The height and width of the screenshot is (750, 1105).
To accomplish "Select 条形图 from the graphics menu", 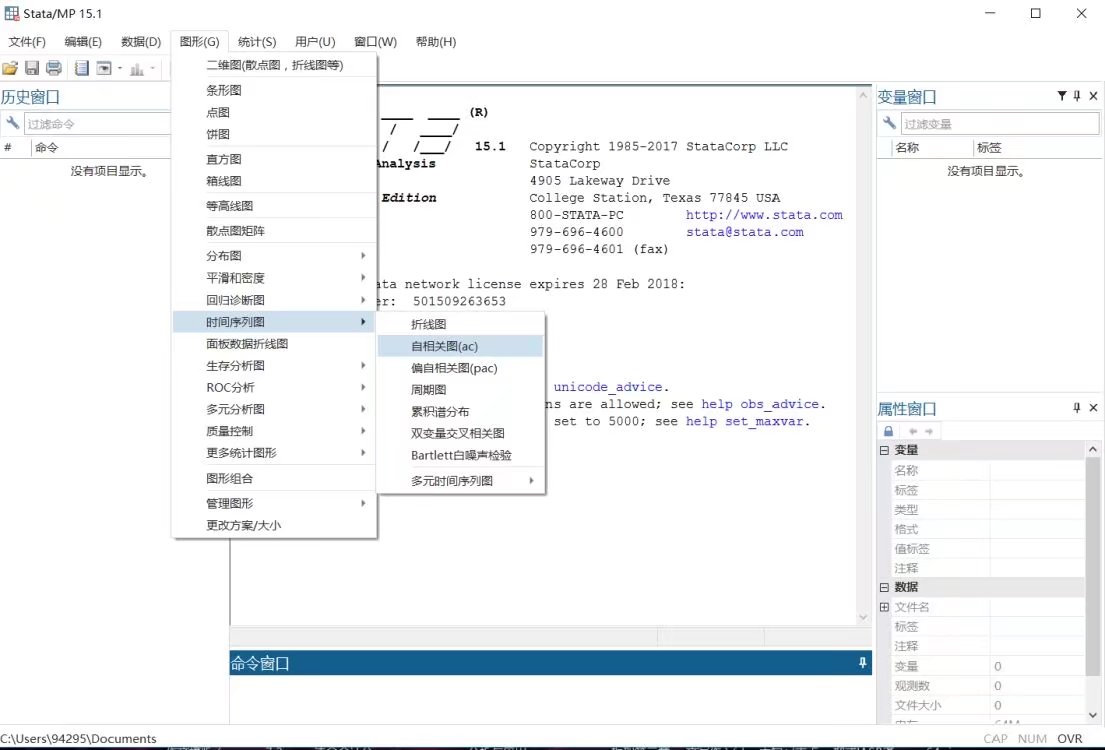I will tap(274, 90).
